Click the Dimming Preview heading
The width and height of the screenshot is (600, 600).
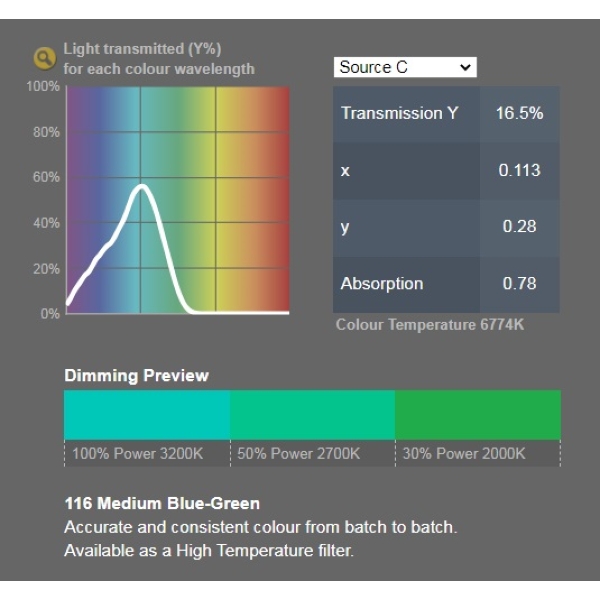(x=137, y=375)
